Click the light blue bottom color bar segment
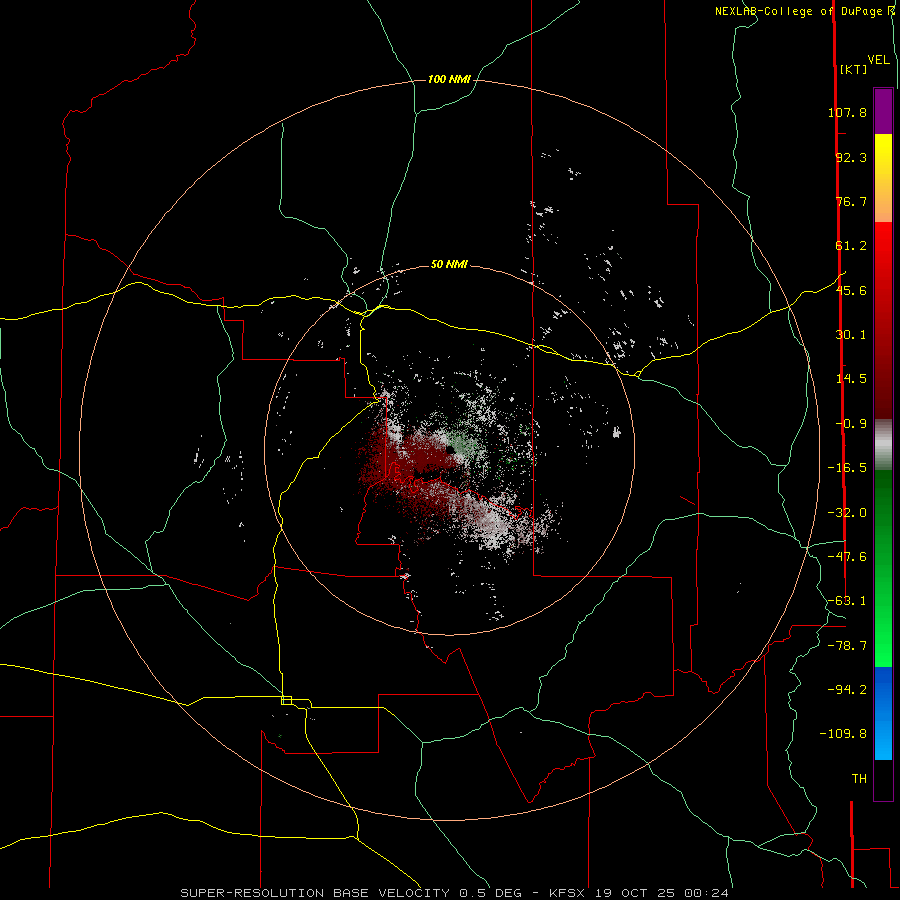 click(x=883, y=738)
